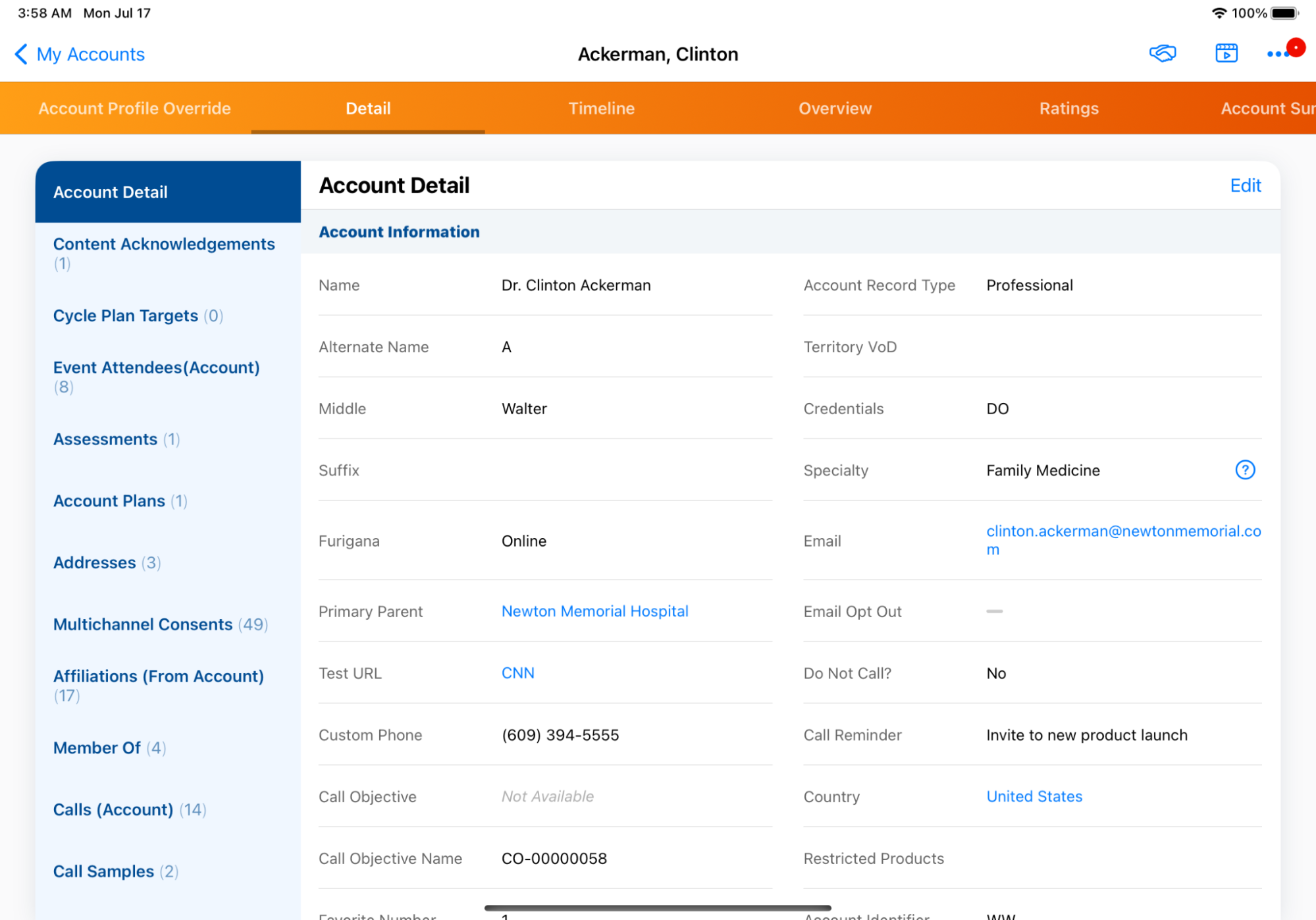
Task: Open the Overview tab
Action: [835, 109]
